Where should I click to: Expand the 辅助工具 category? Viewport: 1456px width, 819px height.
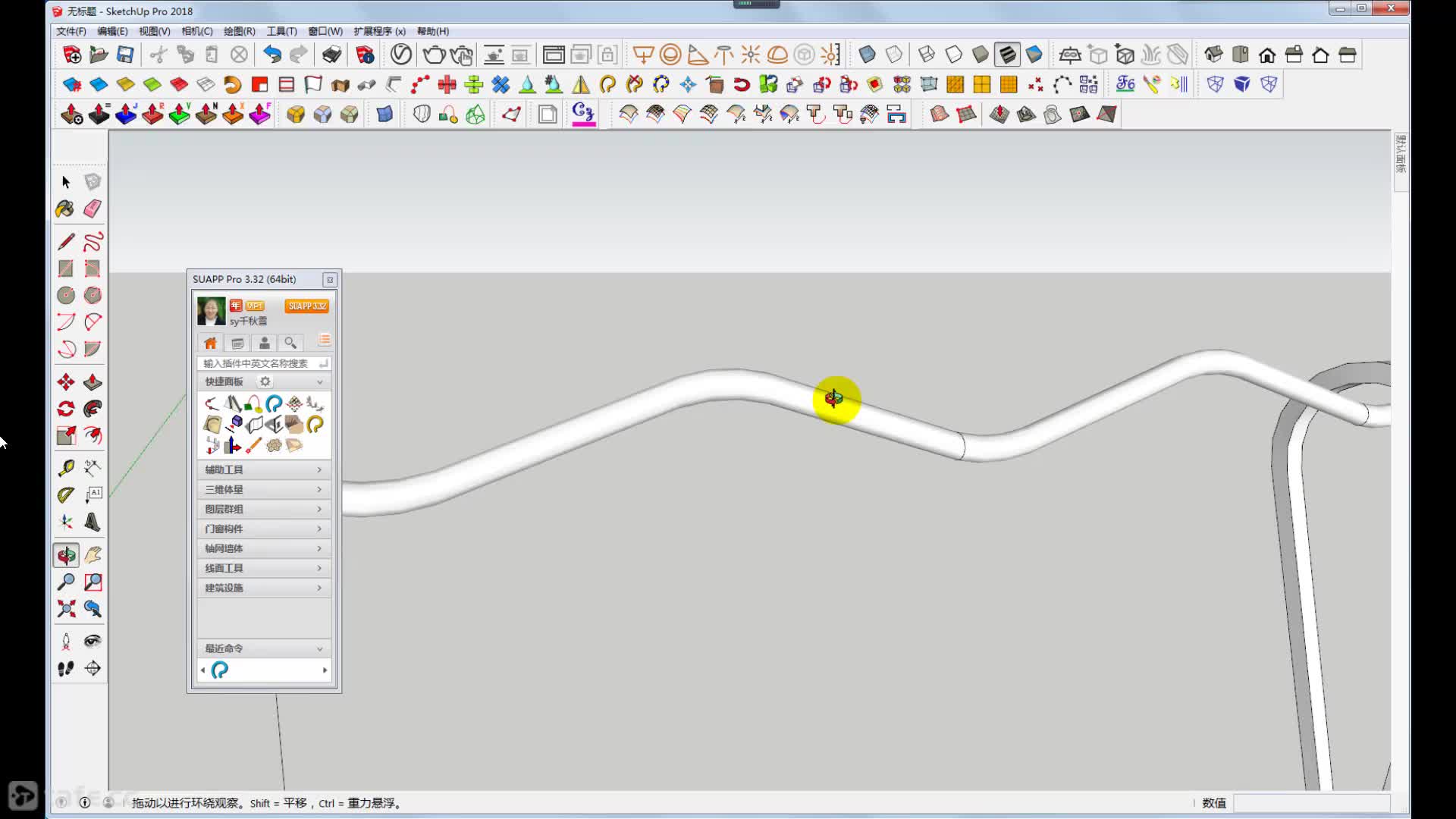264,470
